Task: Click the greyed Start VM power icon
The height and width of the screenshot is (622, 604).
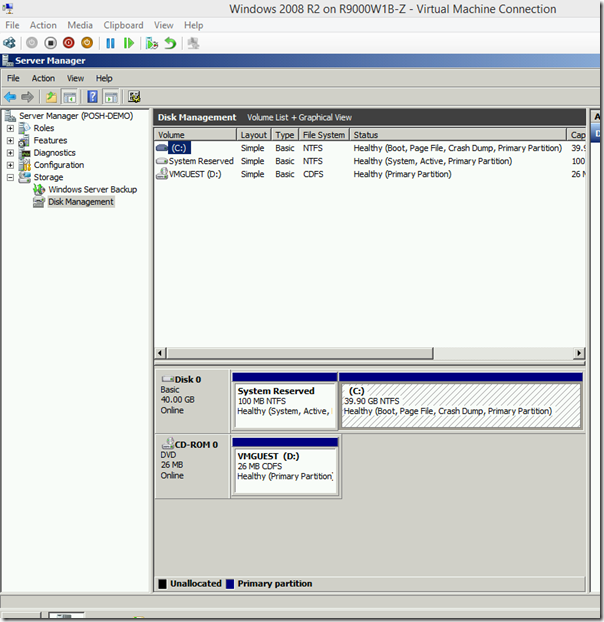Action: coord(32,43)
